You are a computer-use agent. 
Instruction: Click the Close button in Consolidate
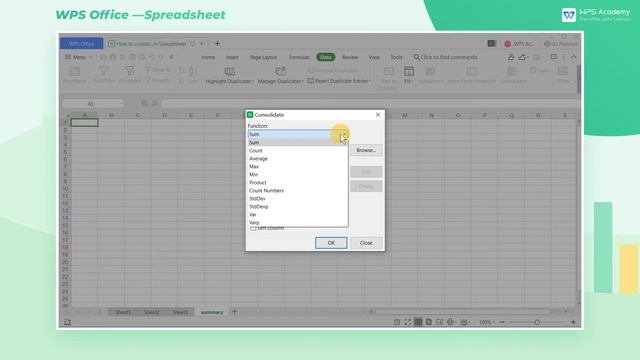(366, 243)
